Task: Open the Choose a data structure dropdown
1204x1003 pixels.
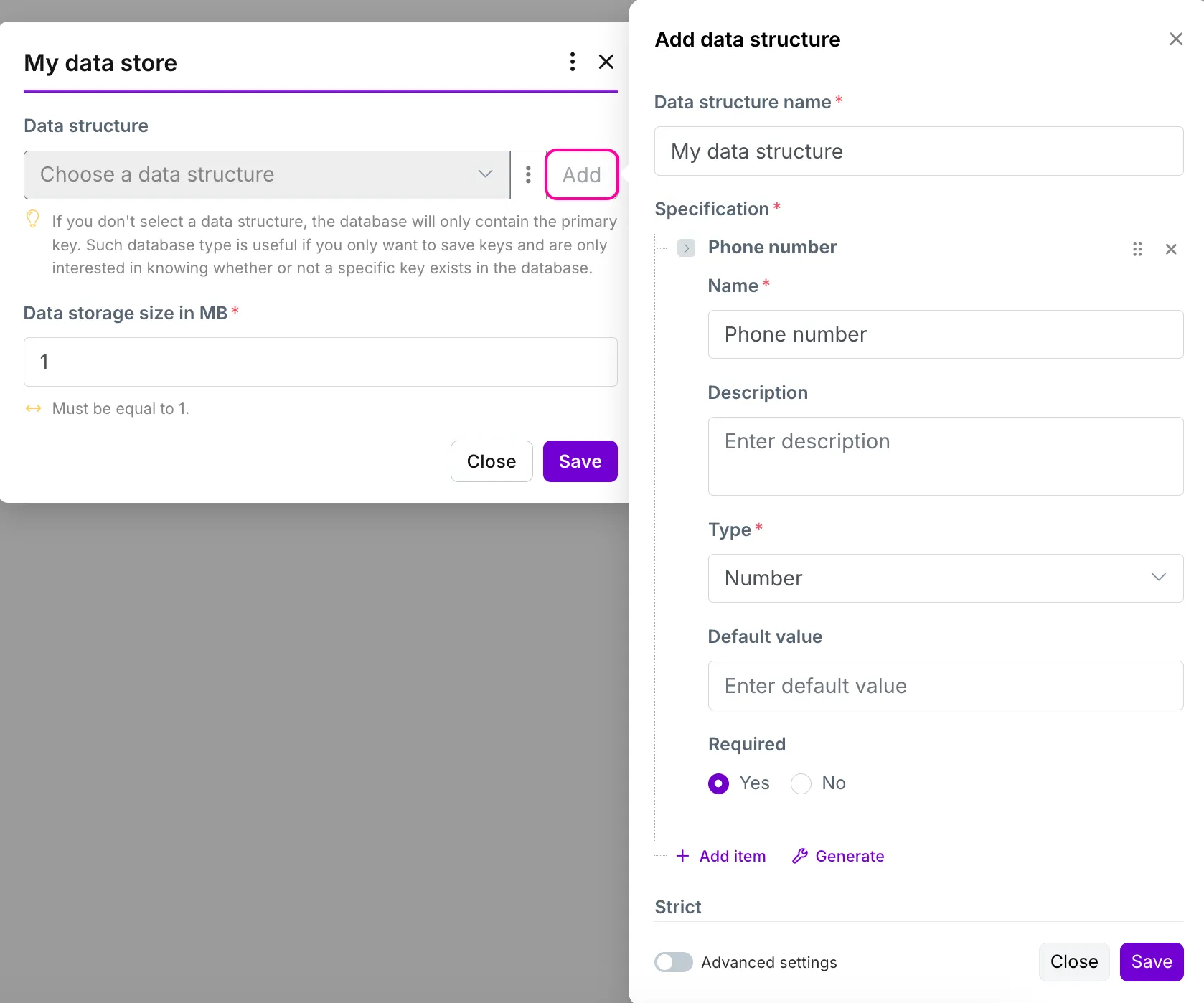Action: click(x=266, y=174)
